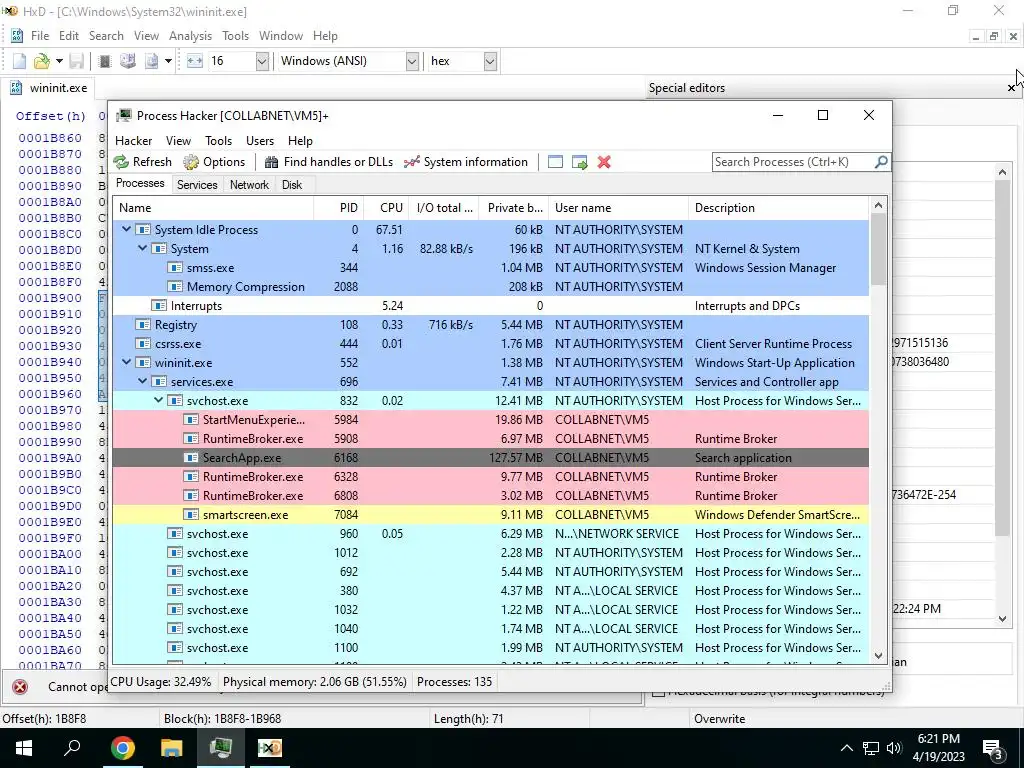The height and width of the screenshot is (768, 1024).
Task: Sort by the Description column header
Action: click(779, 208)
